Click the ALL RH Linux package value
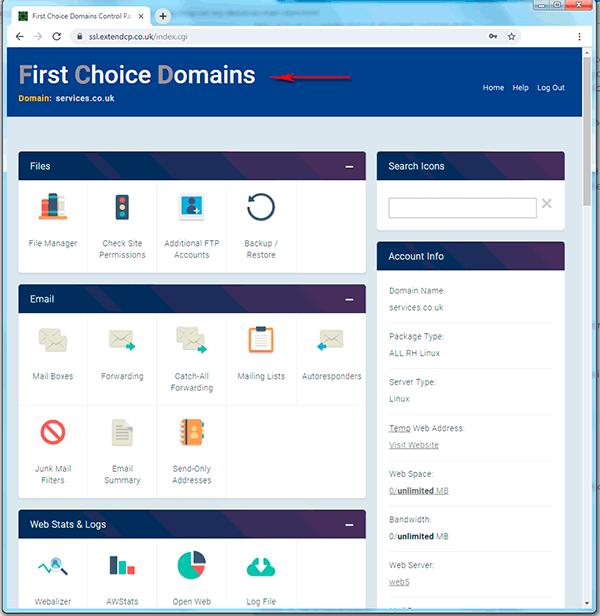 pyautogui.click(x=414, y=353)
